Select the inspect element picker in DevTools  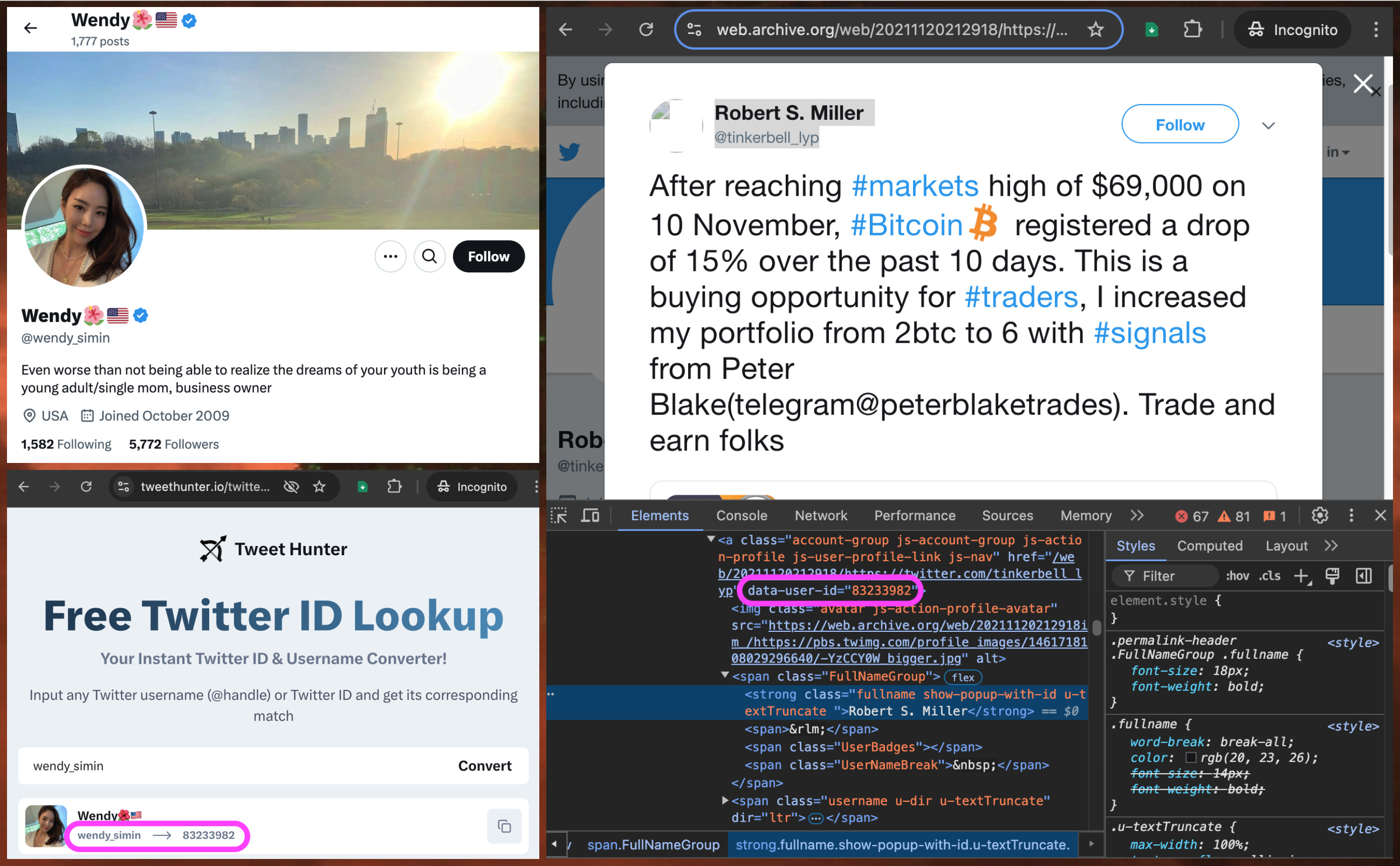point(559,515)
